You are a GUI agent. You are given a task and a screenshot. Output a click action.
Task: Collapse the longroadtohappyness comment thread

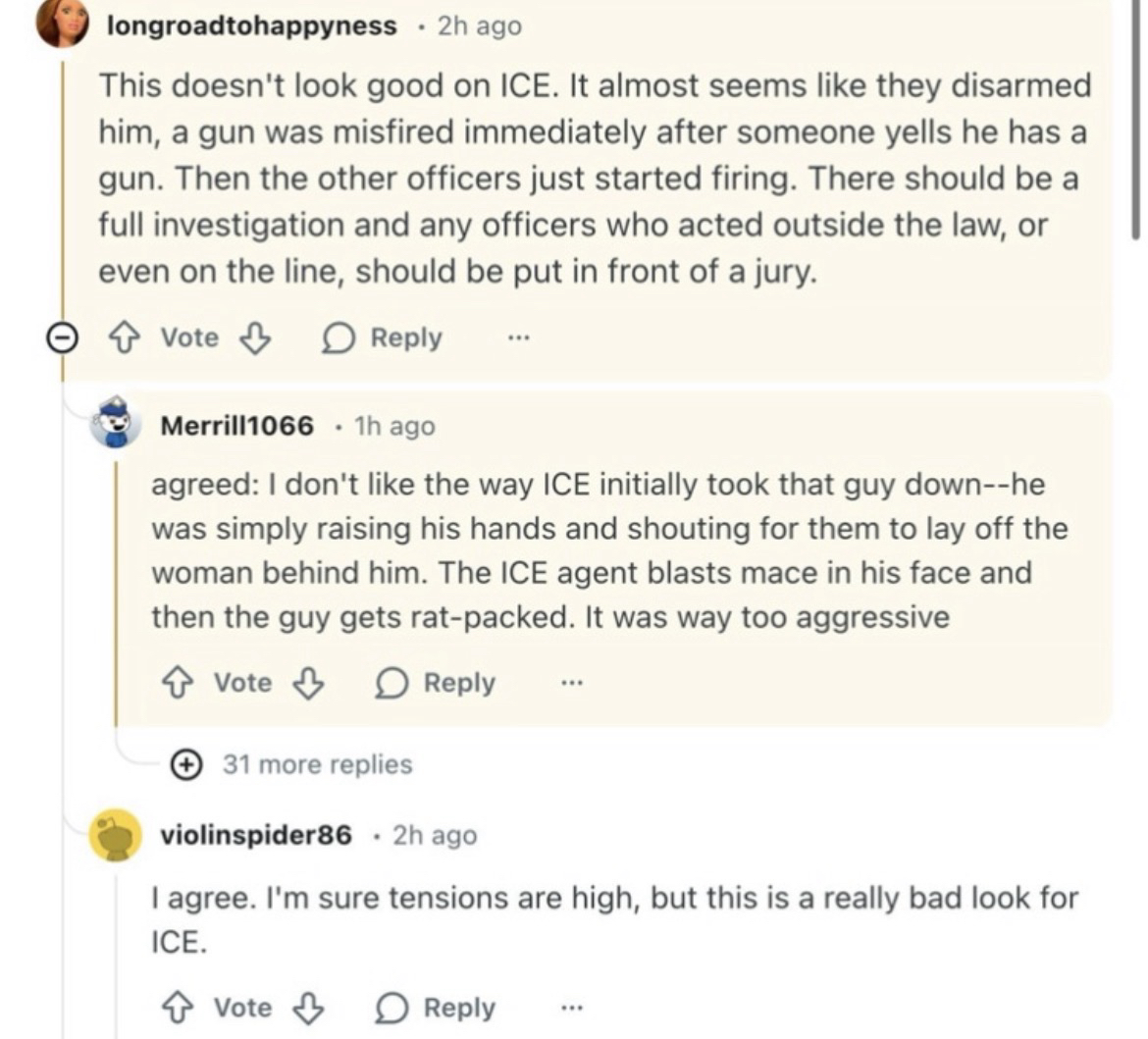click(63, 338)
